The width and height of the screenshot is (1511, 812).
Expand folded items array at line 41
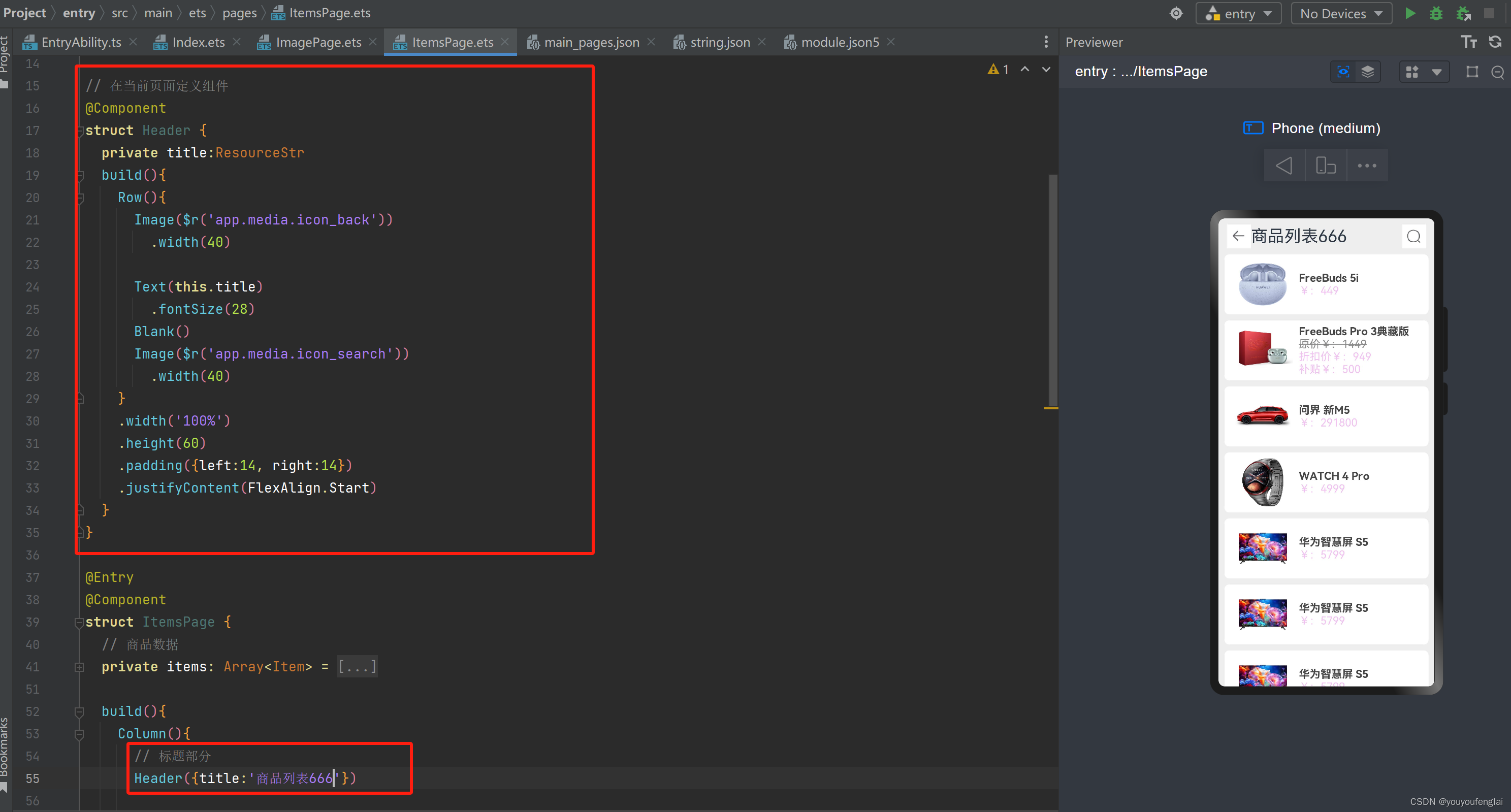[x=79, y=667]
